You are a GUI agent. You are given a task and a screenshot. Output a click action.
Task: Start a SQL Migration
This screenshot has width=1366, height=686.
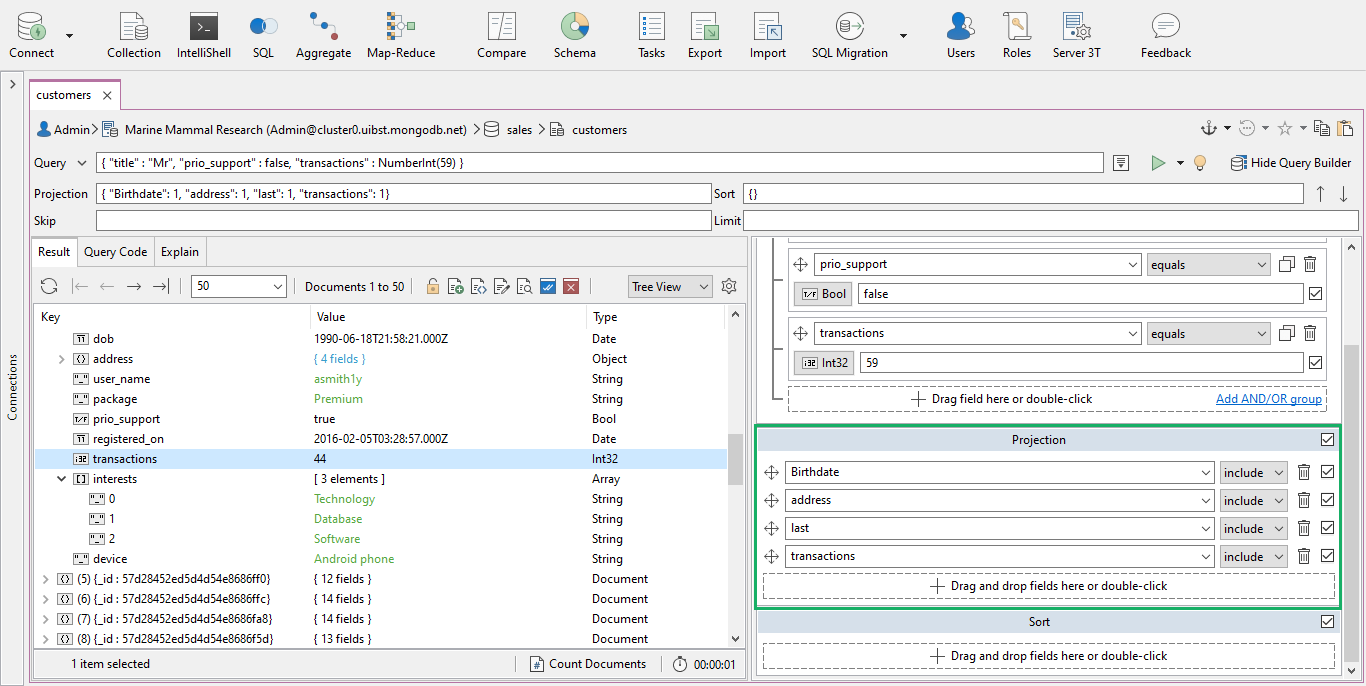coord(848,35)
